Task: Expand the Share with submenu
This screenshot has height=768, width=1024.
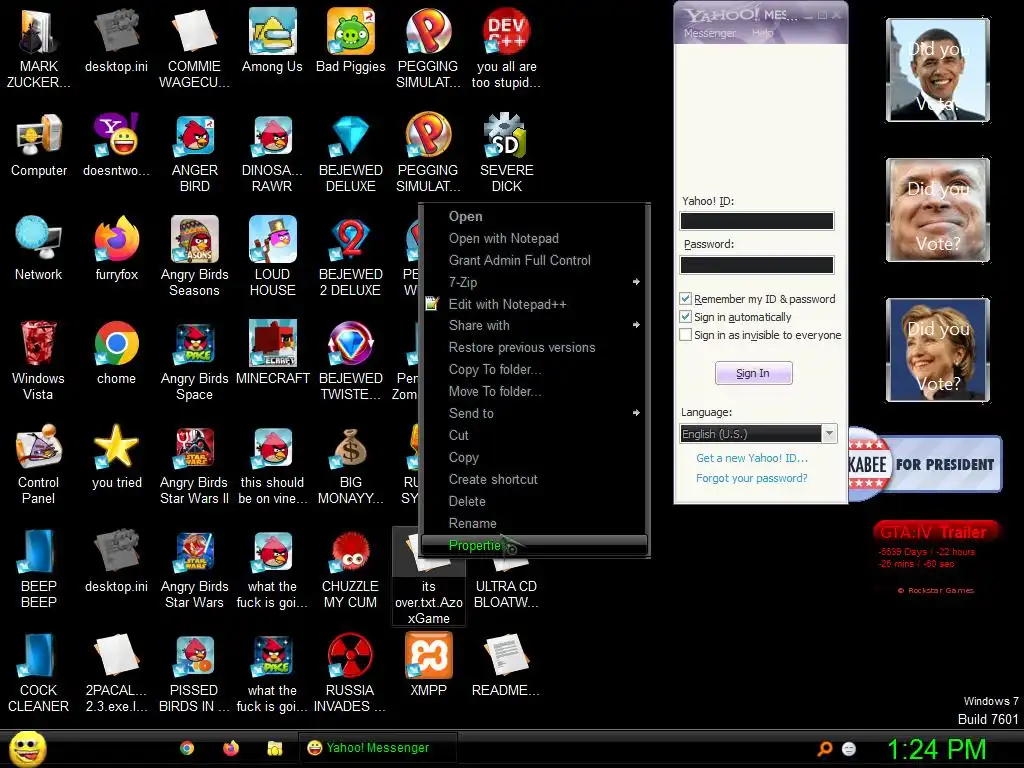Action: (x=535, y=325)
